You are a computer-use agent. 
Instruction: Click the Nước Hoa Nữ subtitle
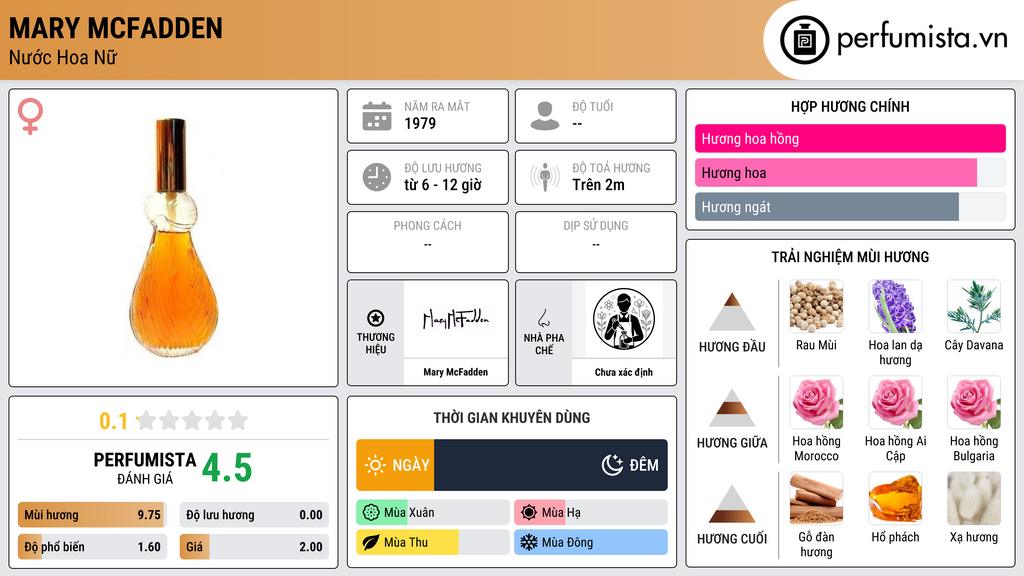(x=63, y=57)
